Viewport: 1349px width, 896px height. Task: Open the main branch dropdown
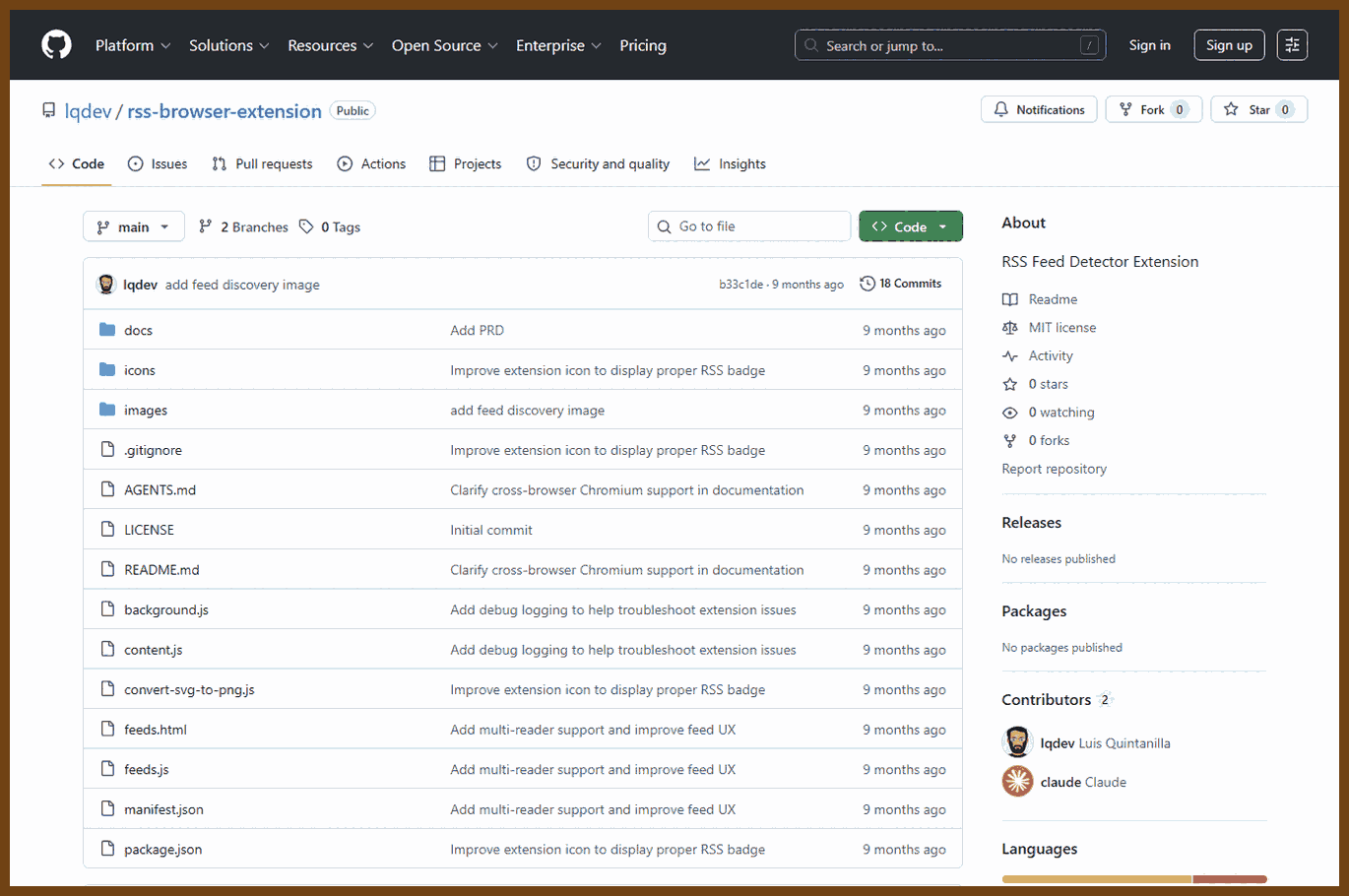(x=134, y=226)
